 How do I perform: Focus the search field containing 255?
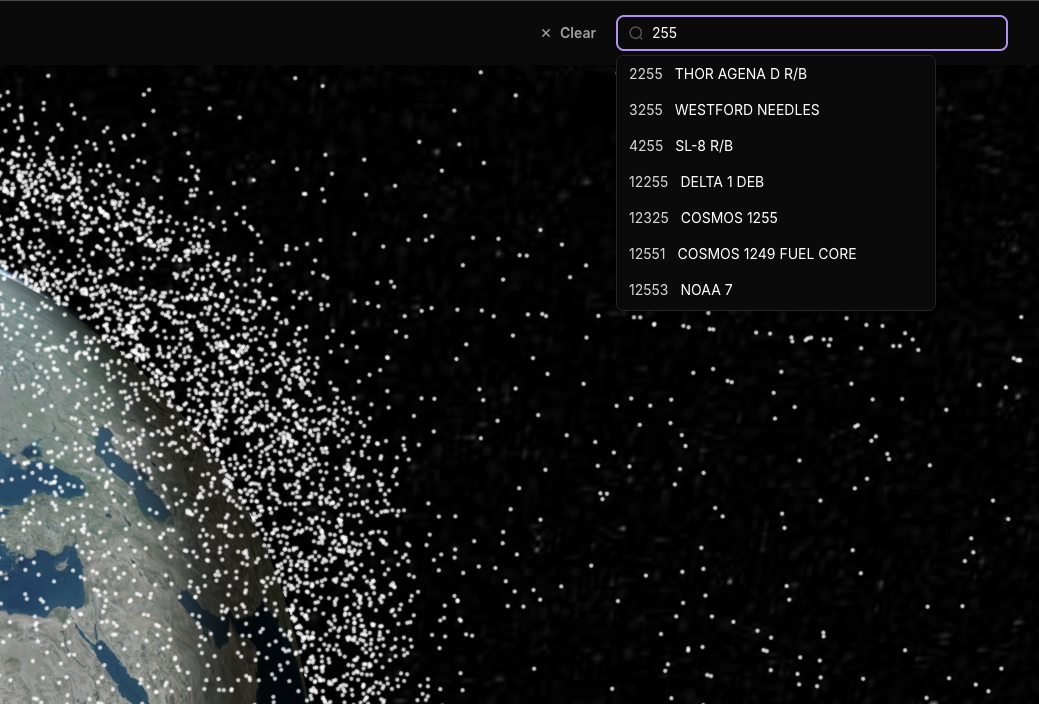coord(812,33)
